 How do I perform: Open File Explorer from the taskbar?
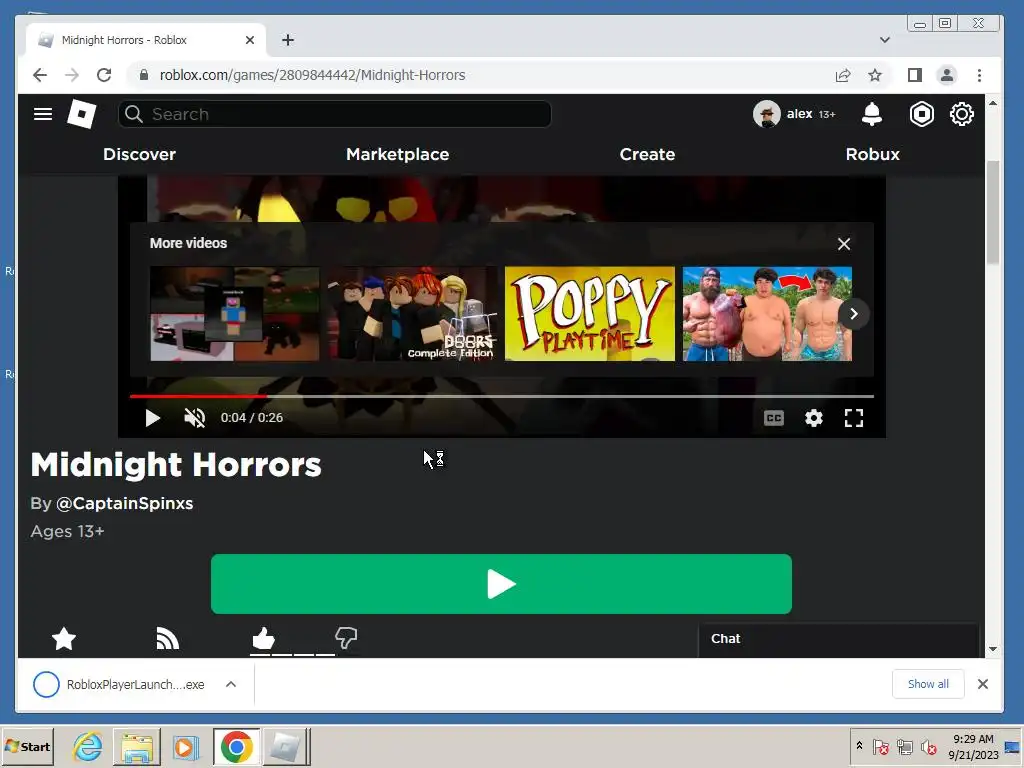136,746
